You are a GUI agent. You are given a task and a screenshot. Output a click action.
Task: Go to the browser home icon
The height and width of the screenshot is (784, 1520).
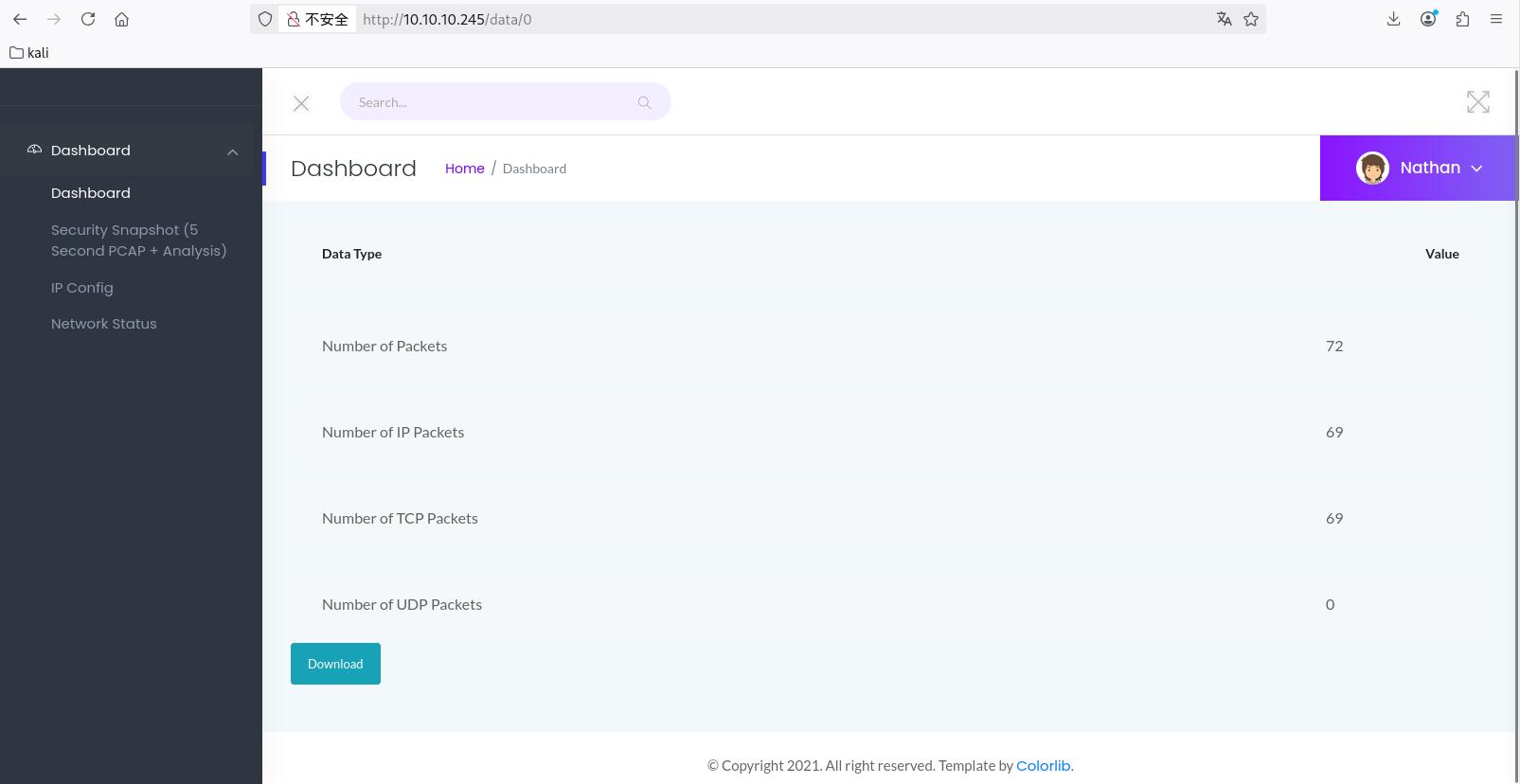(x=121, y=19)
